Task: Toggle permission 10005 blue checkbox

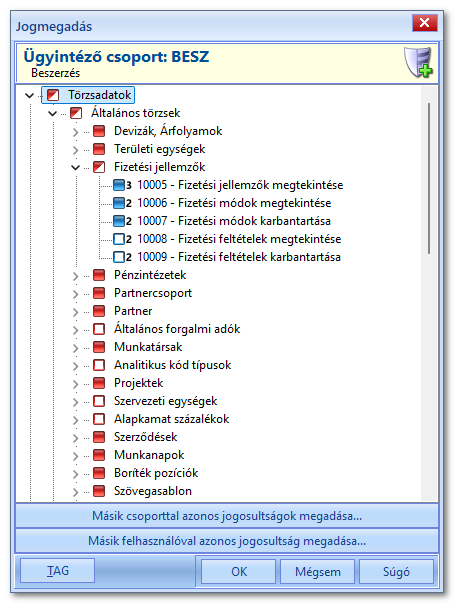Action: tap(119, 185)
